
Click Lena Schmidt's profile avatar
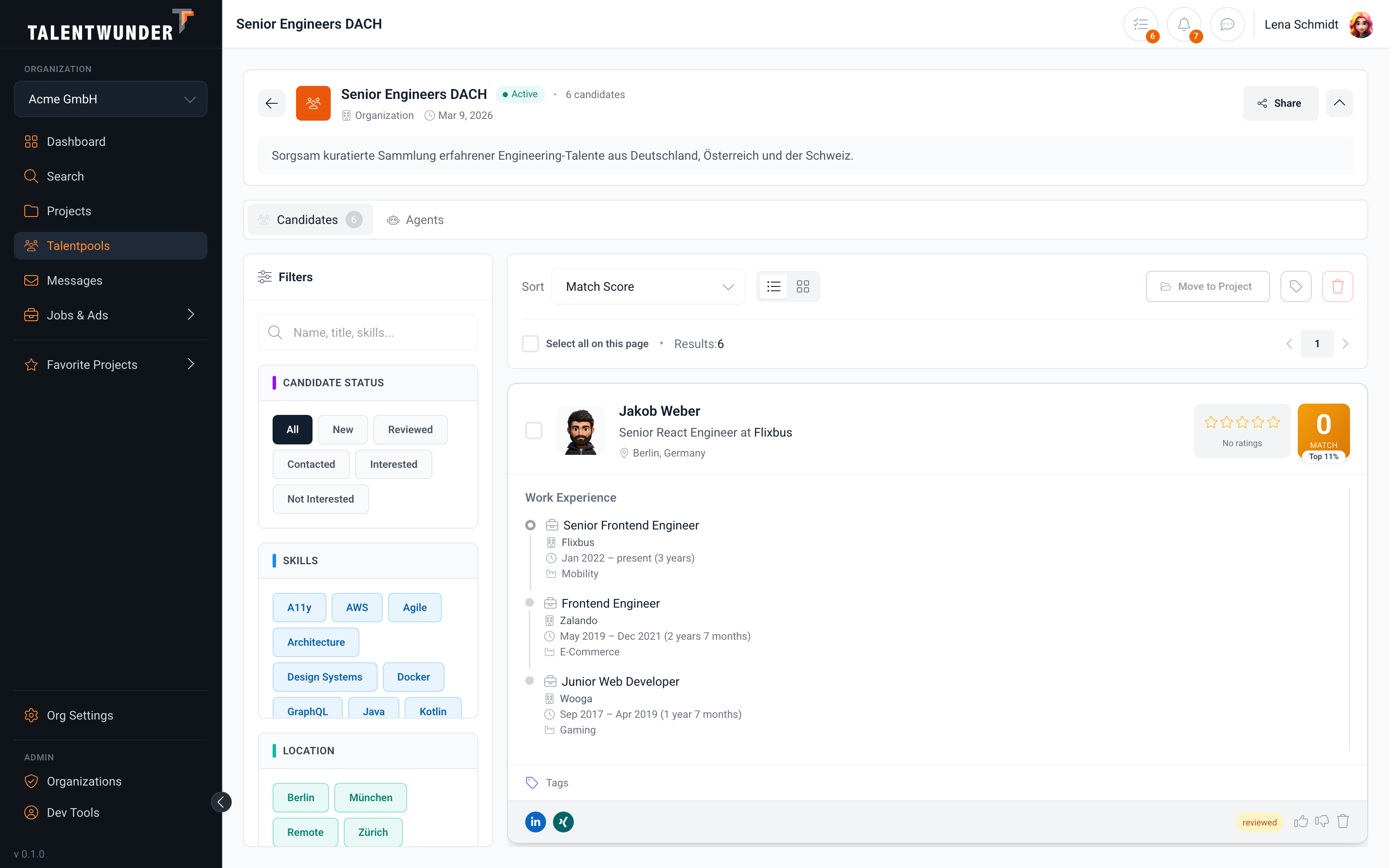pos(1360,25)
